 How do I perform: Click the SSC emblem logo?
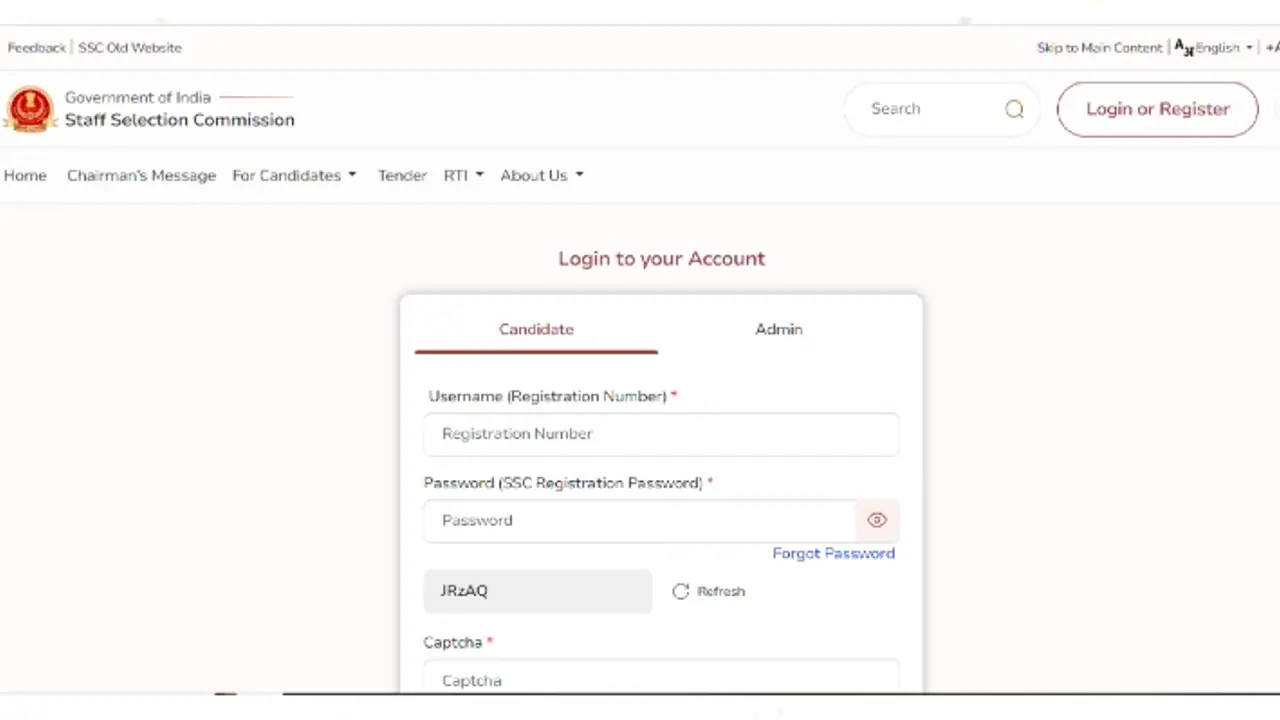(30, 109)
